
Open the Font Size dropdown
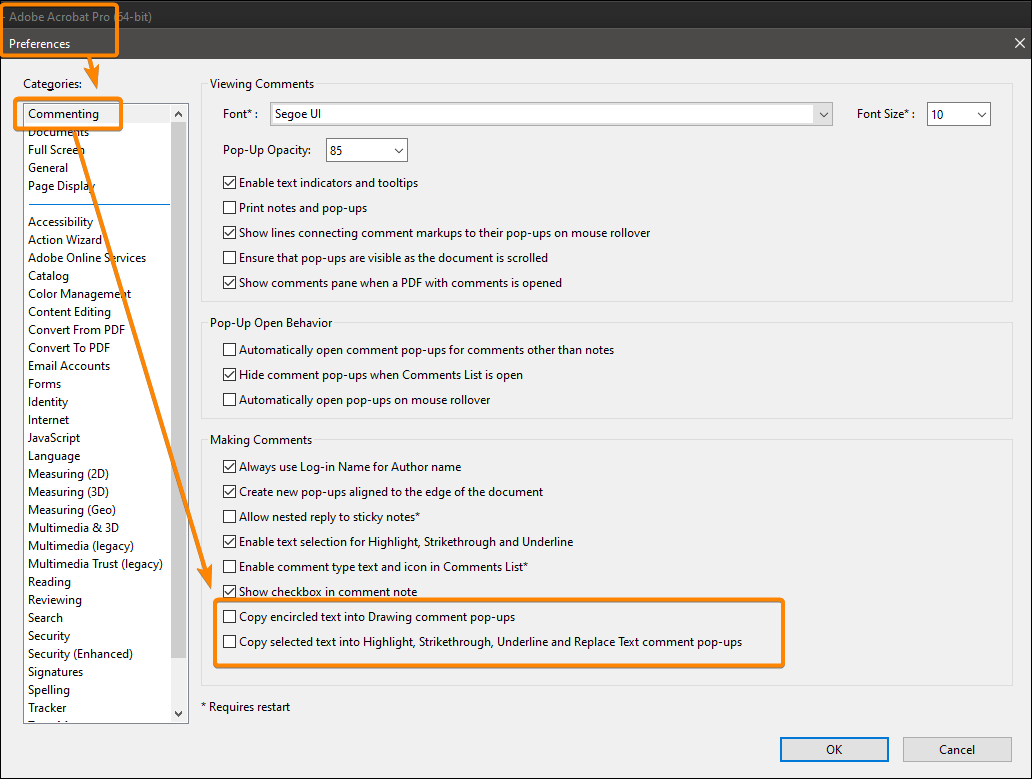click(979, 113)
